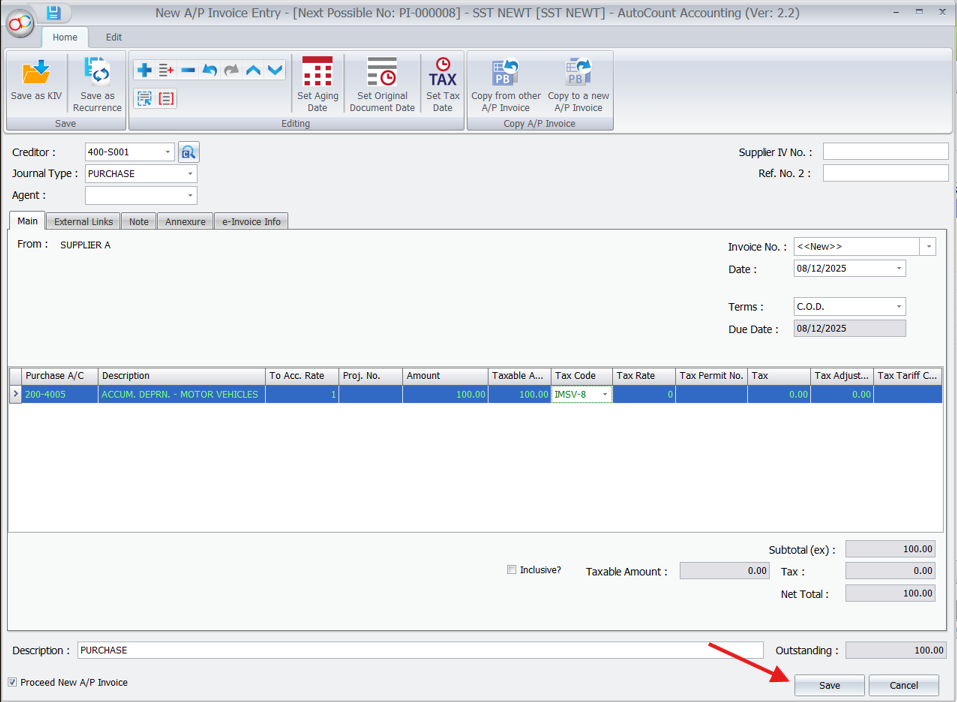The height and width of the screenshot is (702, 957).
Task: Click the Save as Recurrence icon
Action: pos(96,80)
